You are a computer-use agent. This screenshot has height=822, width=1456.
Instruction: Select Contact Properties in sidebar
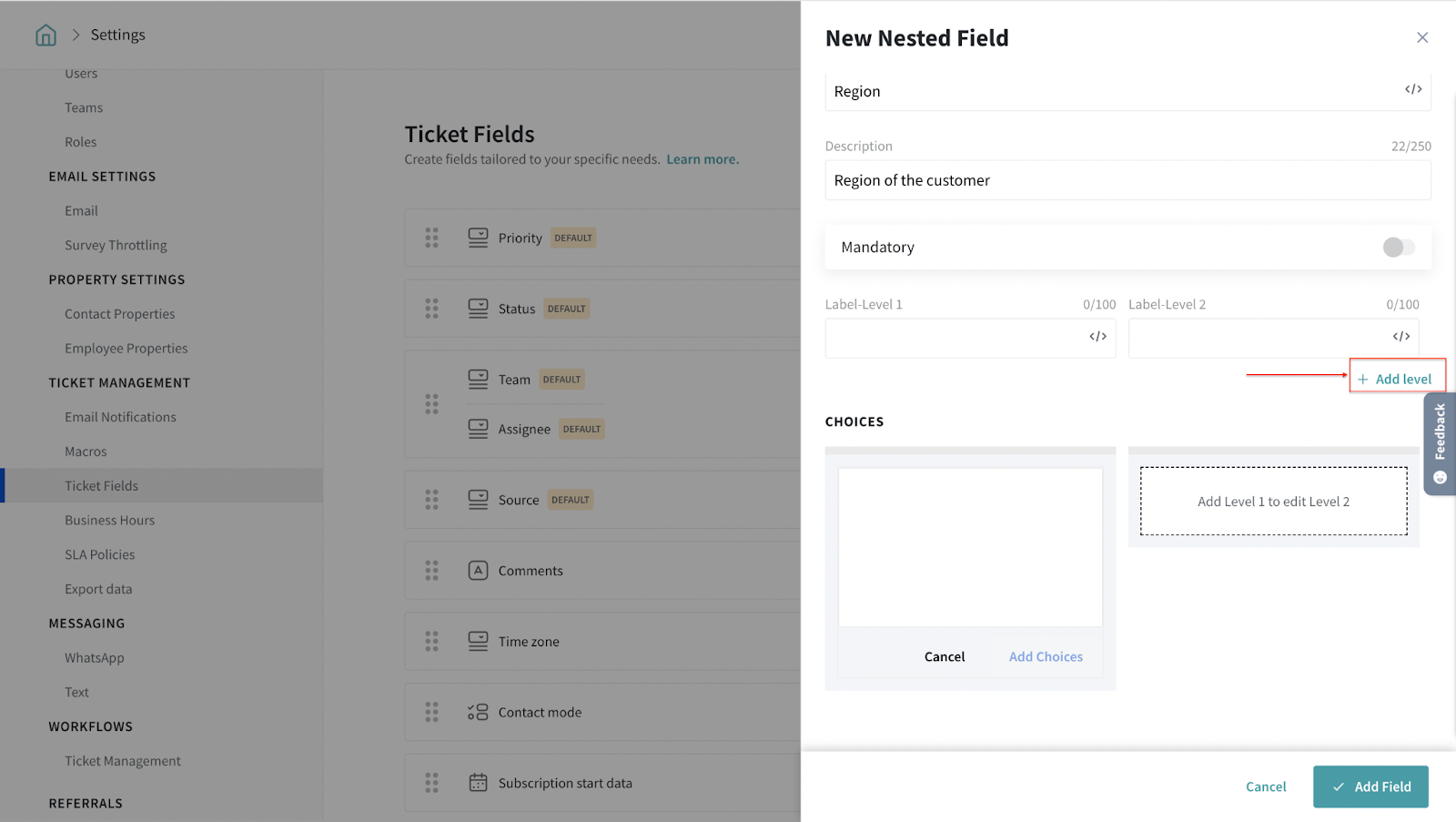tap(119, 314)
